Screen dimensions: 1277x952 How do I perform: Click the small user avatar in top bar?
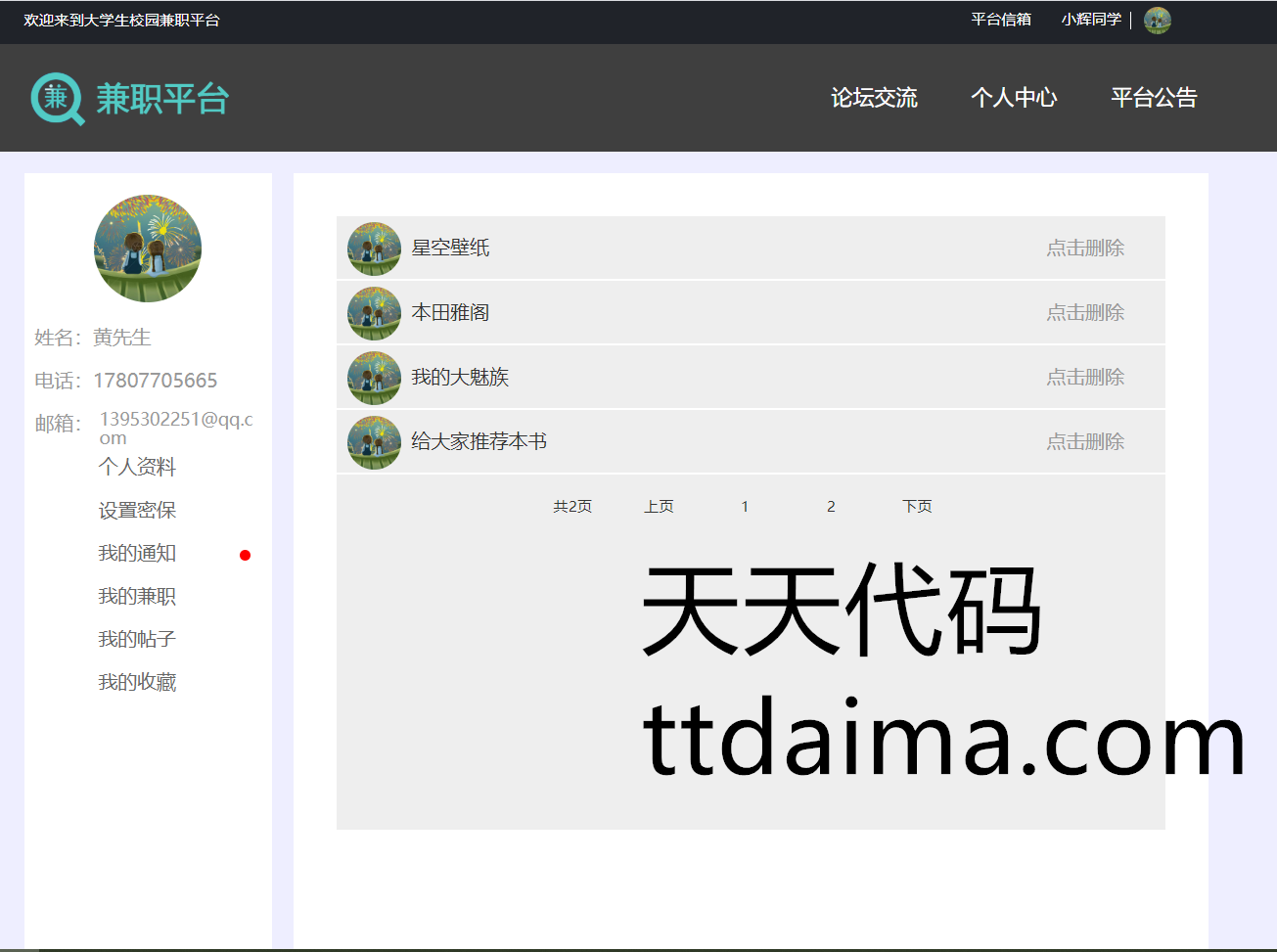point(1157,21)
